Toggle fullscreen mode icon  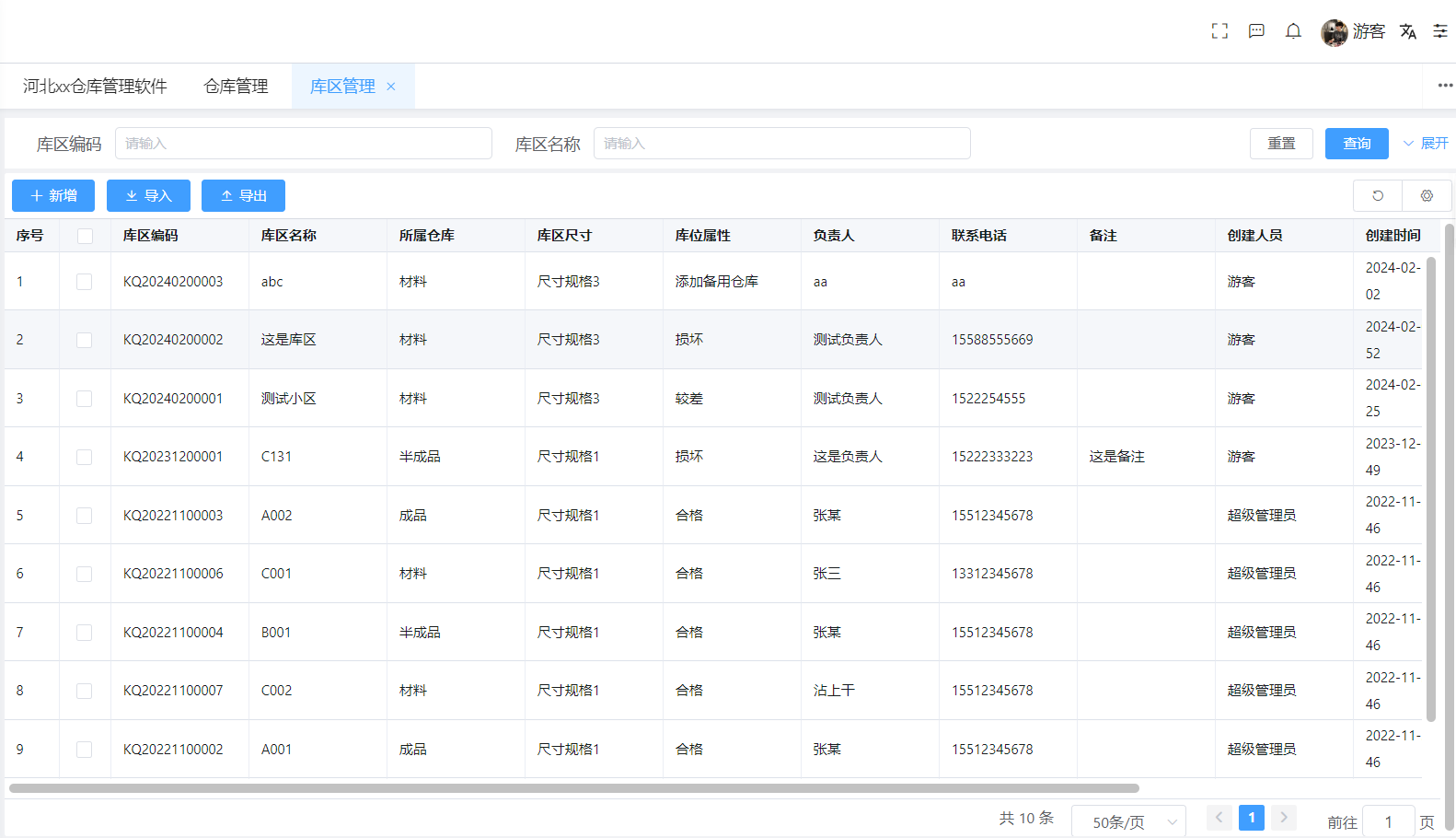point(1219,31)
